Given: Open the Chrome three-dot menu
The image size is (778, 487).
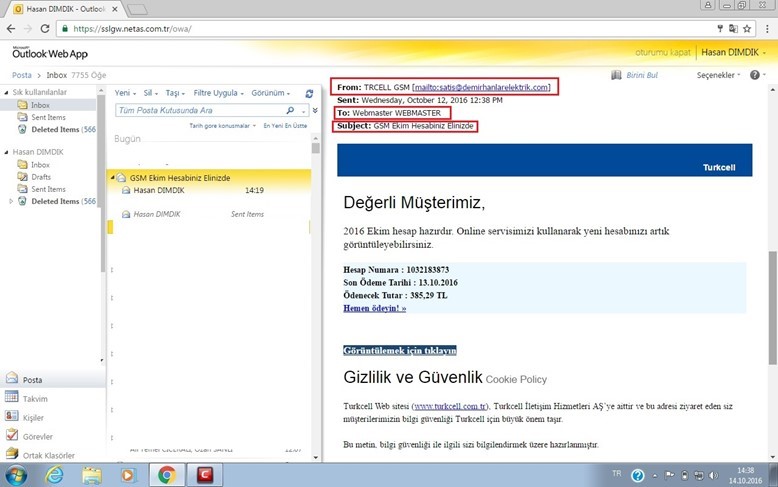Looking at the screenshot, I should pos(767,29).
